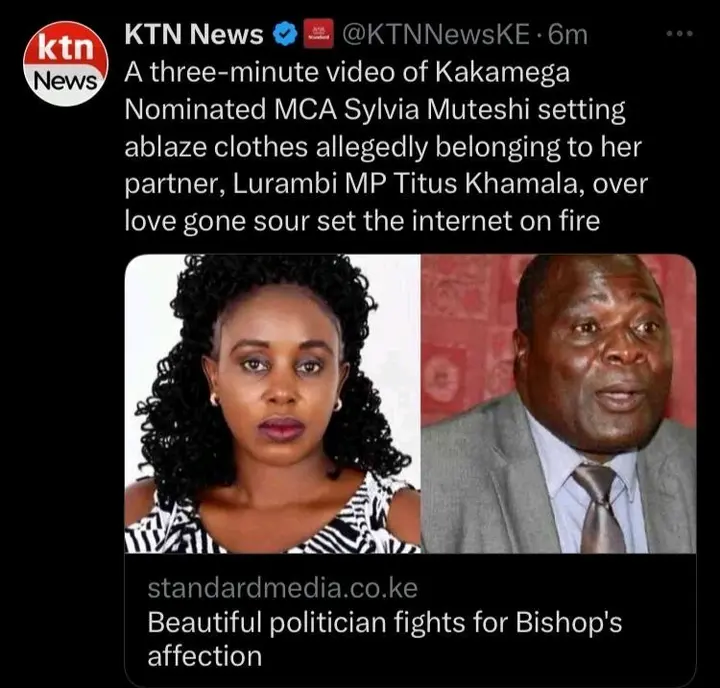Click the man's grey striped tie in the photo
This screenshot has height=688, width=720.
(x=597, y=508)
